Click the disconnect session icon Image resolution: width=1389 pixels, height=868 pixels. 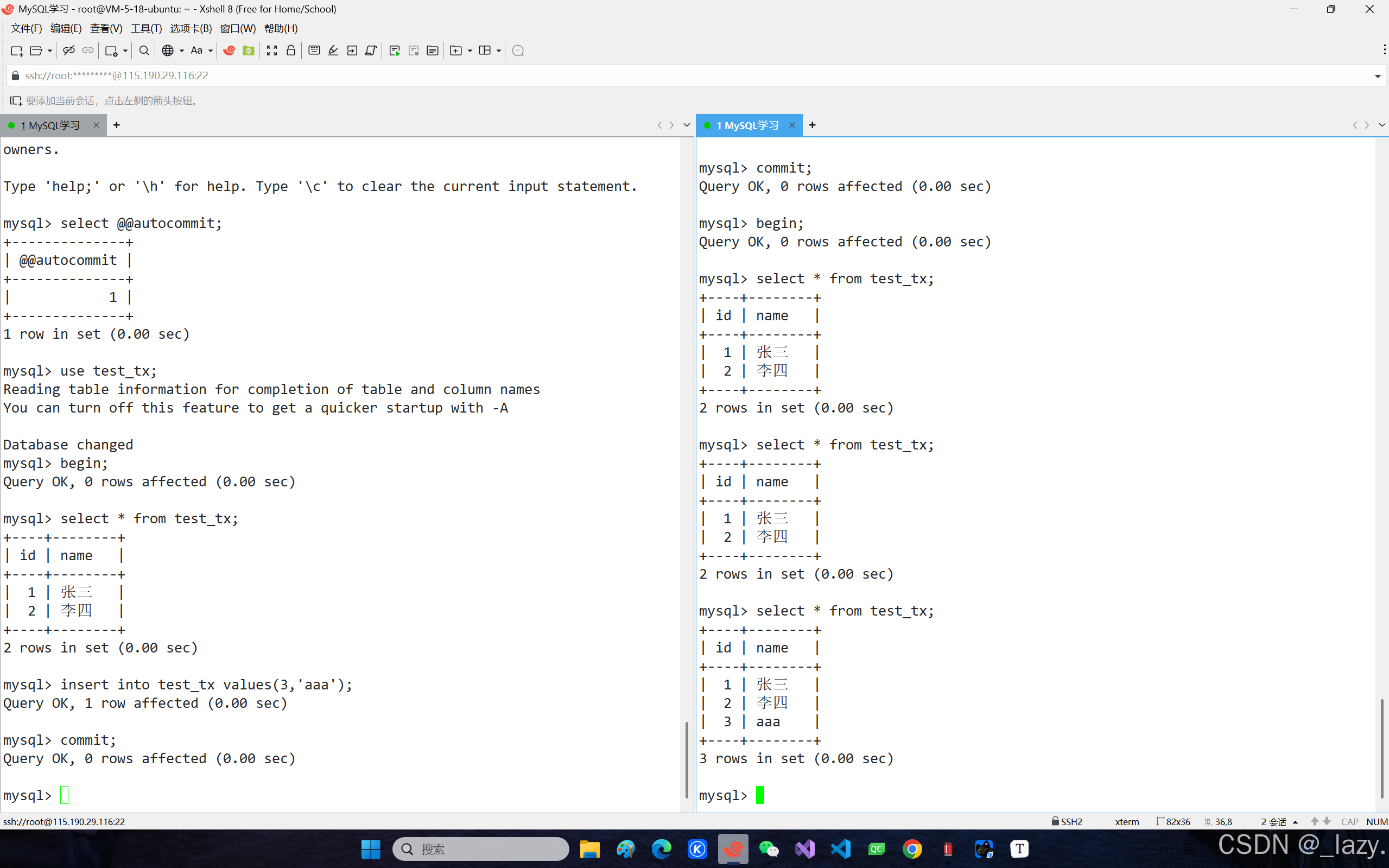point(68,50)
